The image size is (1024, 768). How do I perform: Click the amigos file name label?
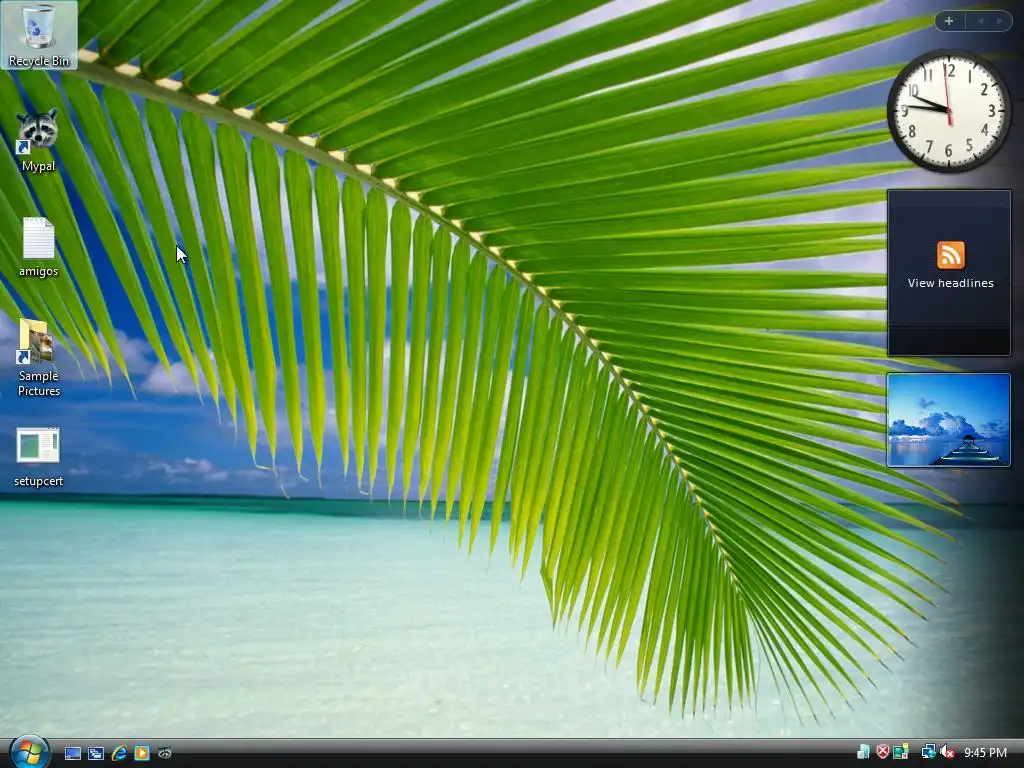click(39, 271)
